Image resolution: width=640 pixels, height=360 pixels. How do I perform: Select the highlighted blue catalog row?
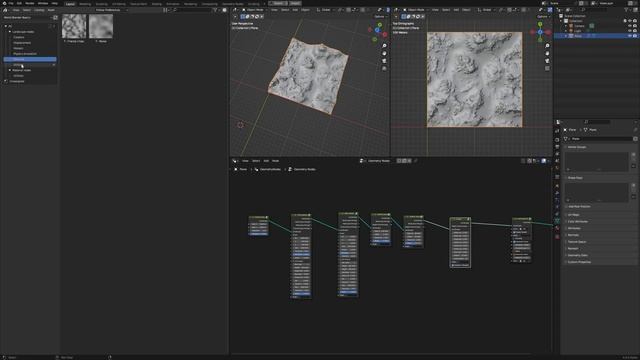[x=30, y=59]
